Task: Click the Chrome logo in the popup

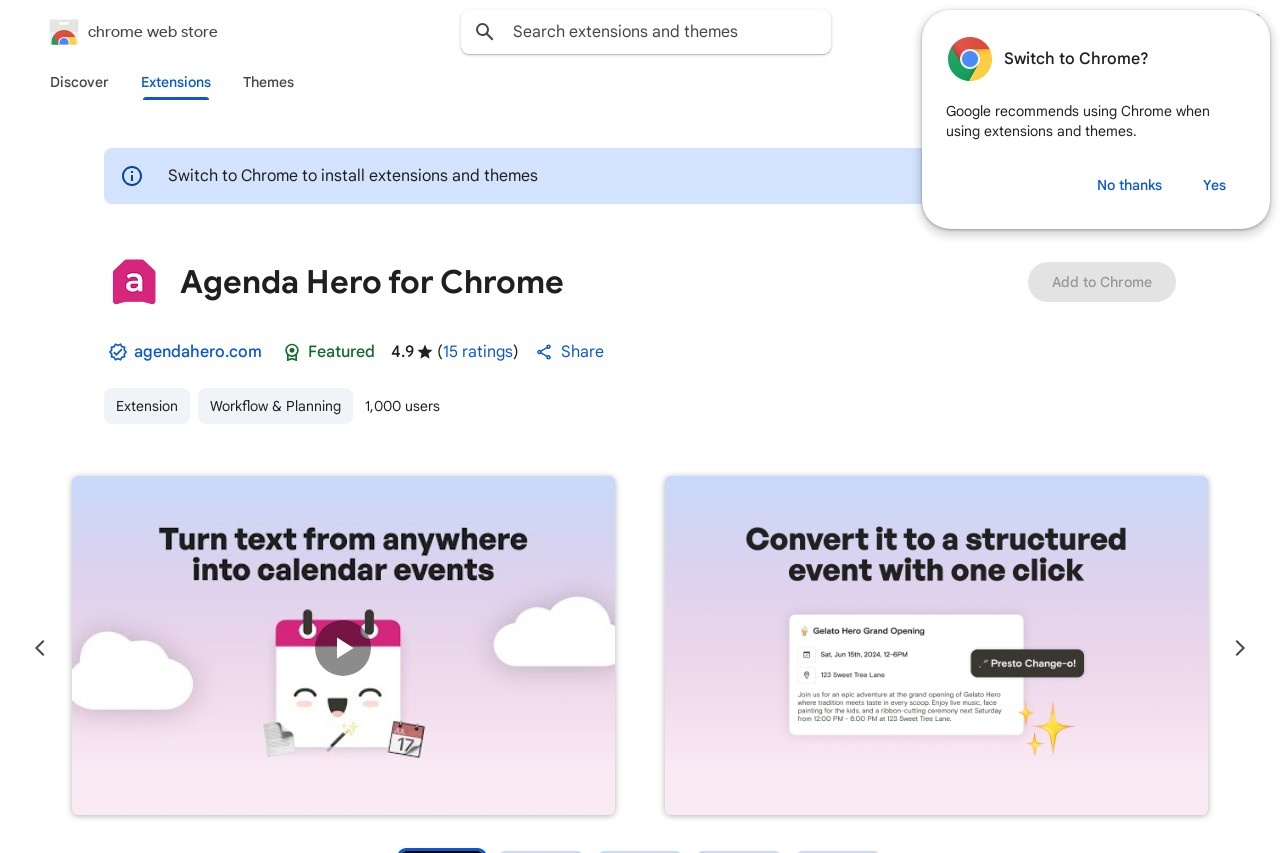Action: (x=970, y=59)
